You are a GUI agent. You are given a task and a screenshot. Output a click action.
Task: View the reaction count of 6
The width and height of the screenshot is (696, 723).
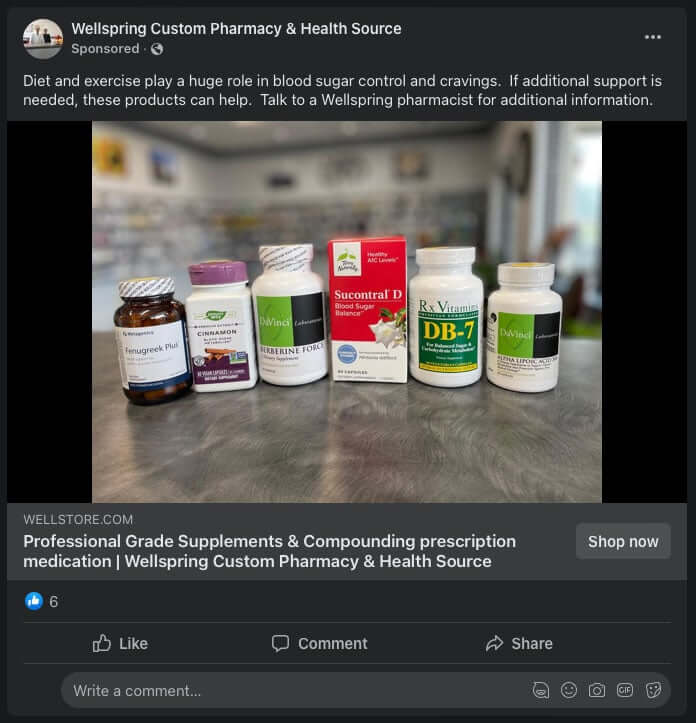(54, 602)
